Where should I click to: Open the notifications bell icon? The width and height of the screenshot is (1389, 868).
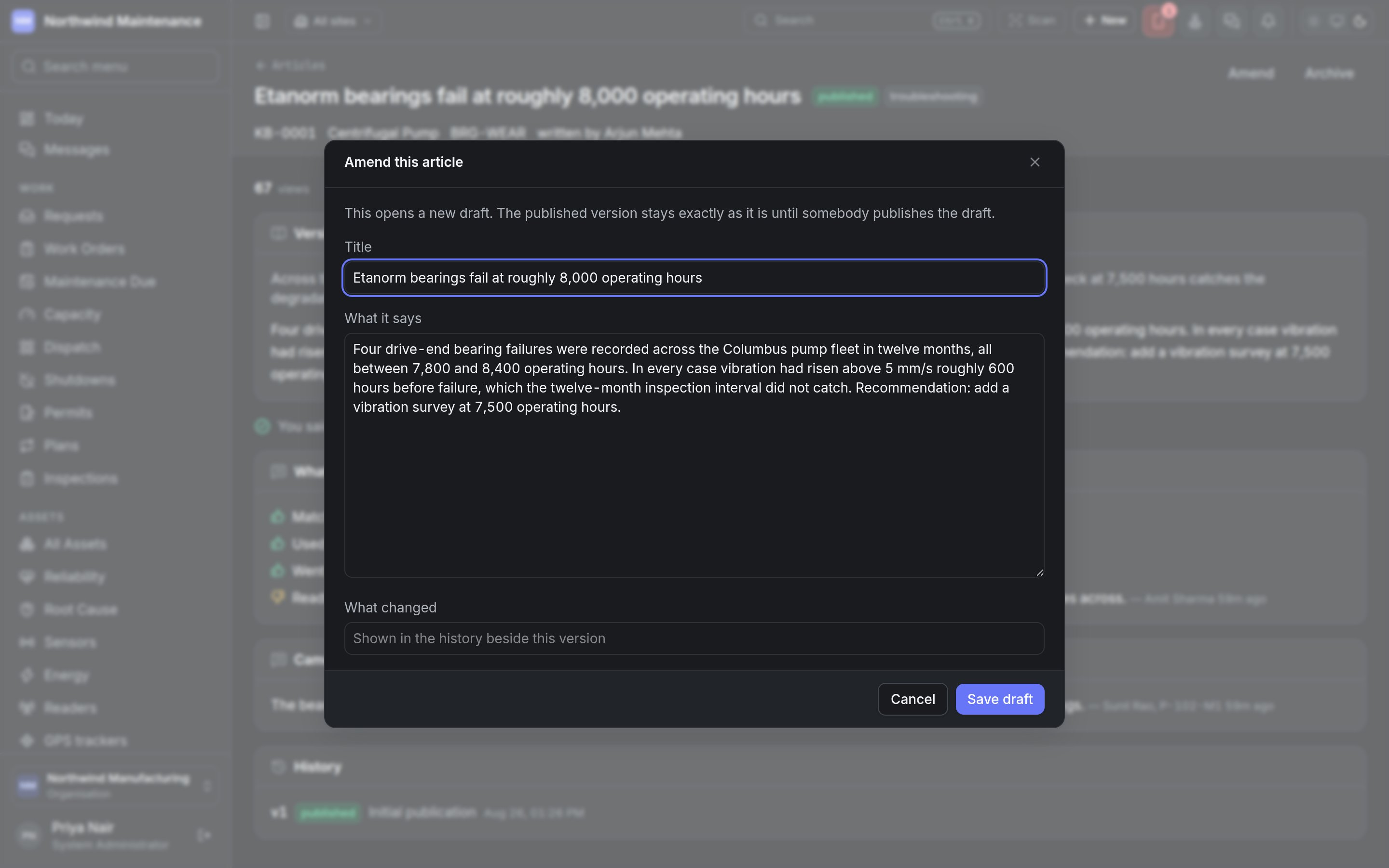click(x=1268, y=21)
